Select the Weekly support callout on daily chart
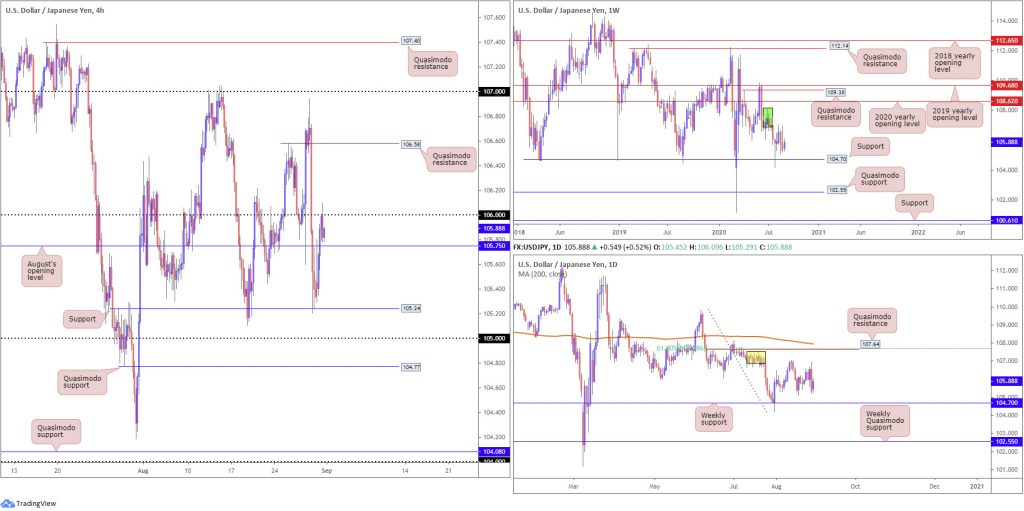This screenshot has height=511, width=1024. (x=715, y=418)
